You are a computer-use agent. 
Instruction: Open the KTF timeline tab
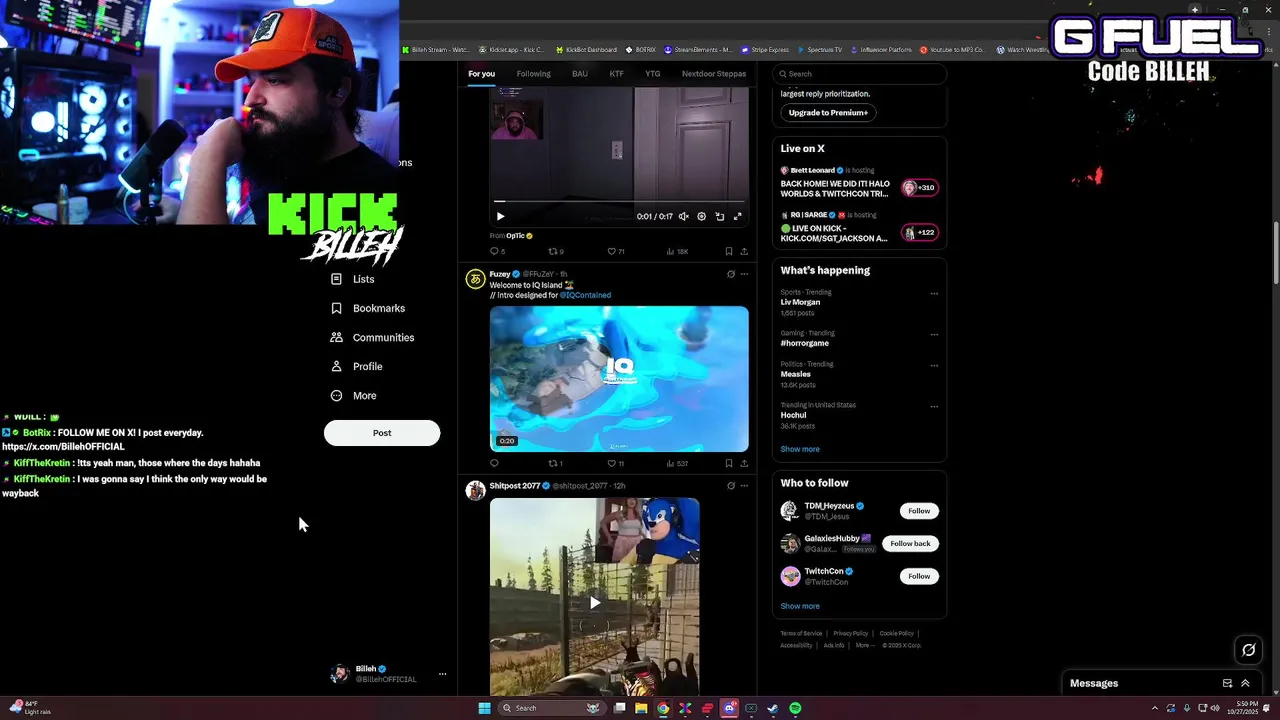click(617, 74)
